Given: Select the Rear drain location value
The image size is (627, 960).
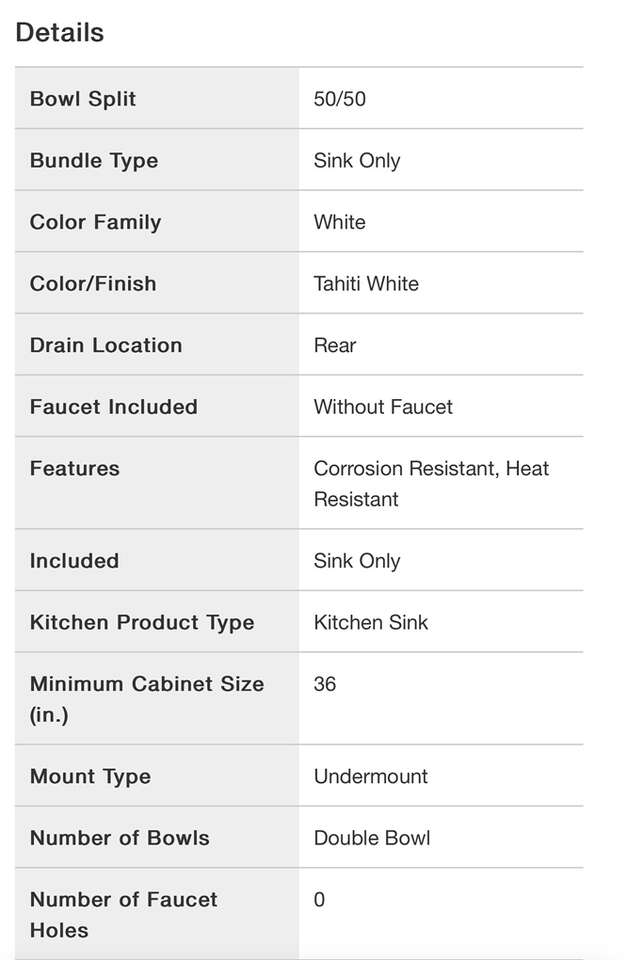Looking at the screenshot, I should (335, 345).
